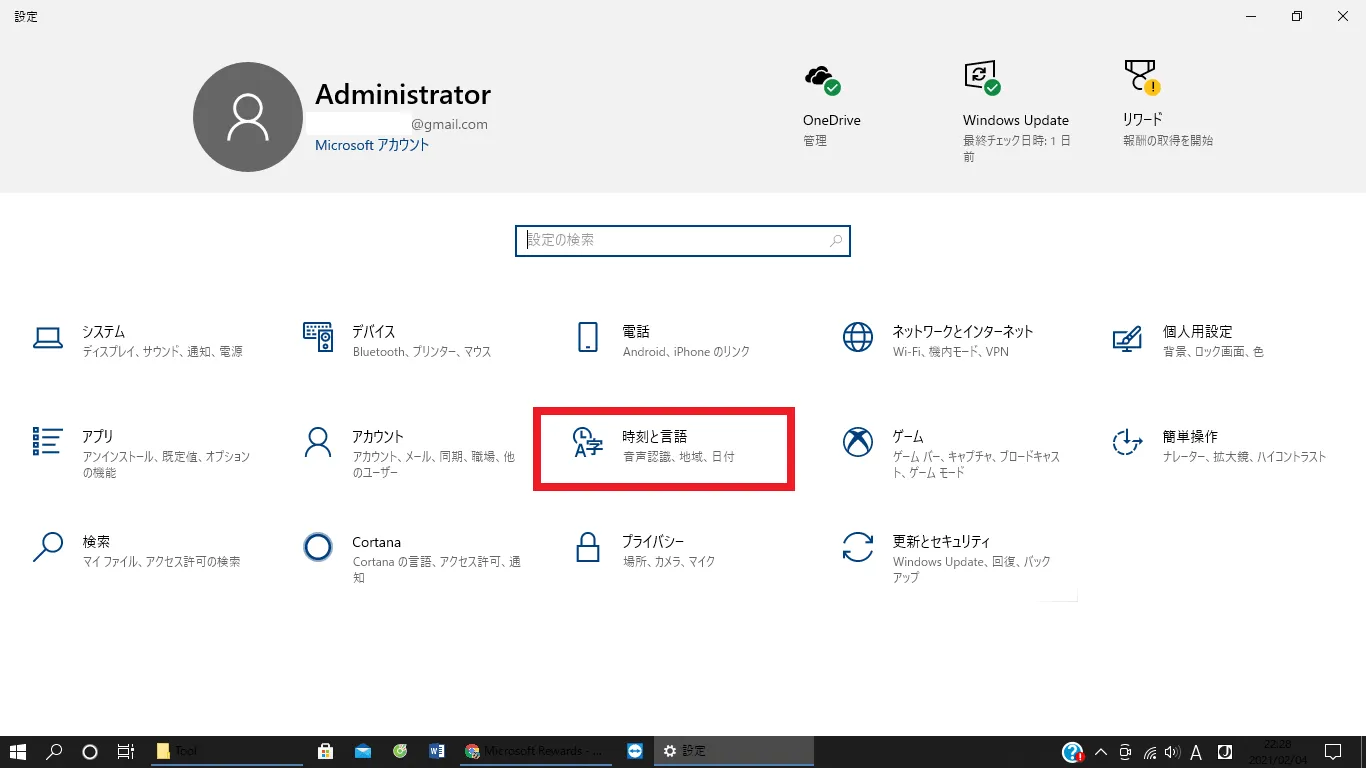Click the Windows Update status icon

click(x=982, y=78)
